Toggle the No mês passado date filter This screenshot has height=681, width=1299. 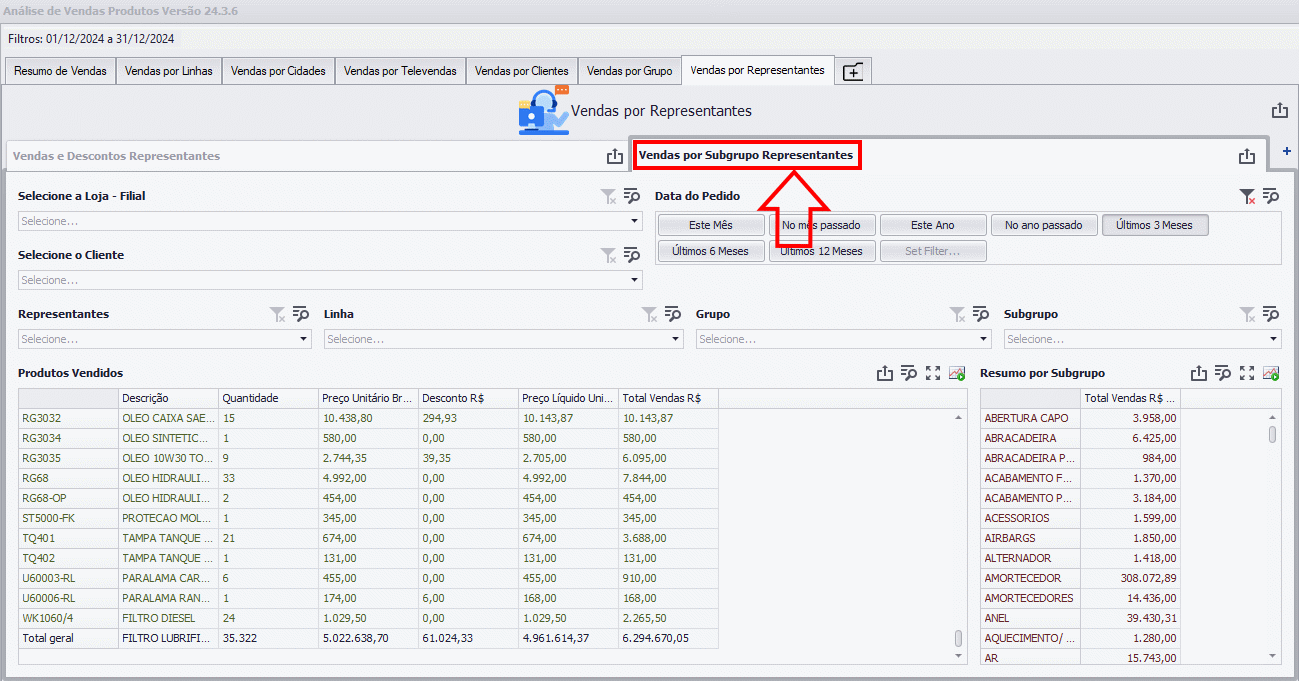click(x=822, y=225)
